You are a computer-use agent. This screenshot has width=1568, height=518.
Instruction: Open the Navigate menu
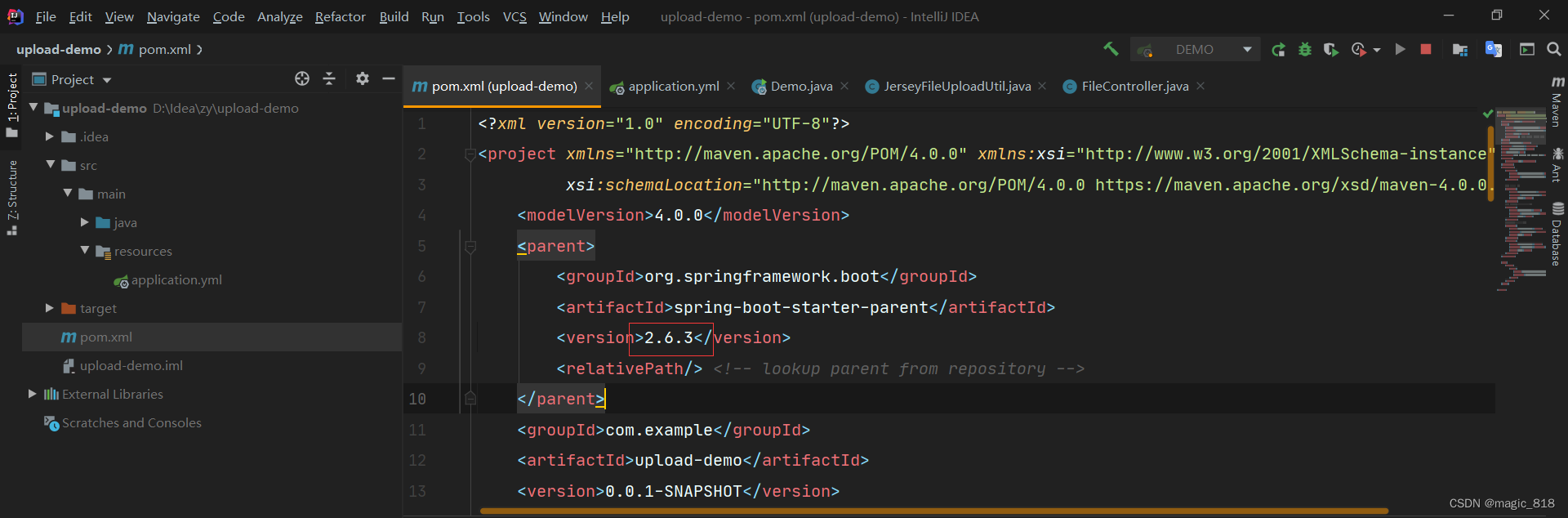pos(173,16)
